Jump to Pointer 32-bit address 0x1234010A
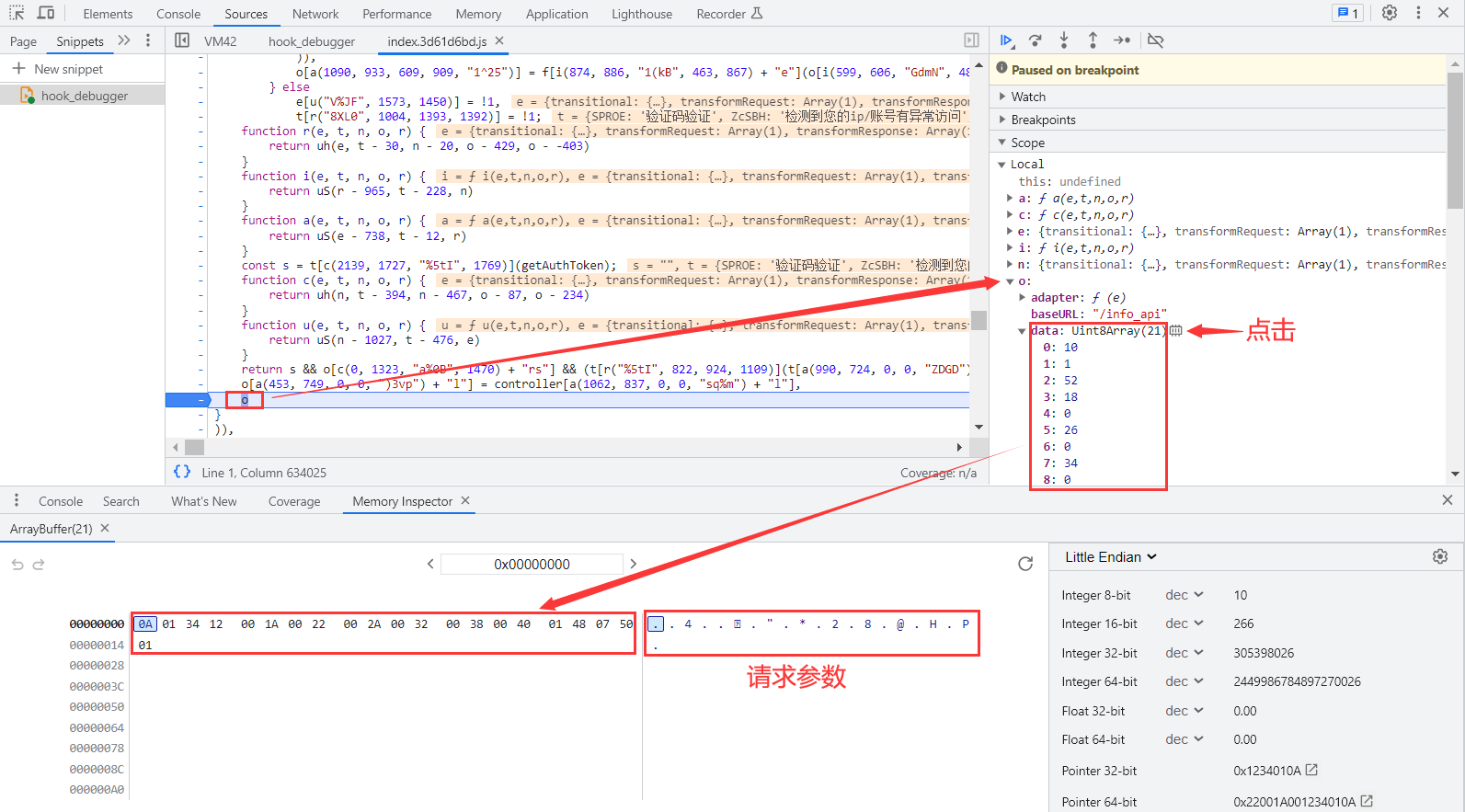The image size is (1465, 812). pyautogui.click(x=1311, y=770)
